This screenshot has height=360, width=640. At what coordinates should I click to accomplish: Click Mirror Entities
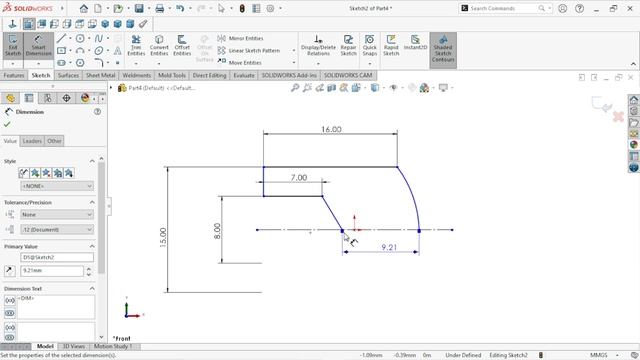(x=240, y=38)
